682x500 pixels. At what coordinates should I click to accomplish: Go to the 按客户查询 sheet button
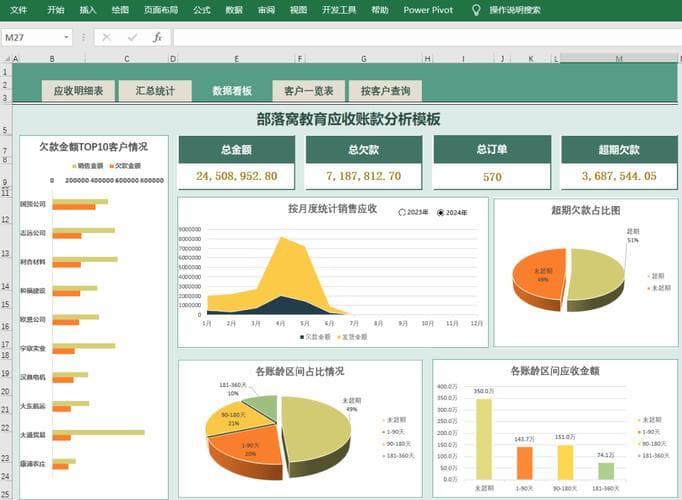(x=385, y=91)
